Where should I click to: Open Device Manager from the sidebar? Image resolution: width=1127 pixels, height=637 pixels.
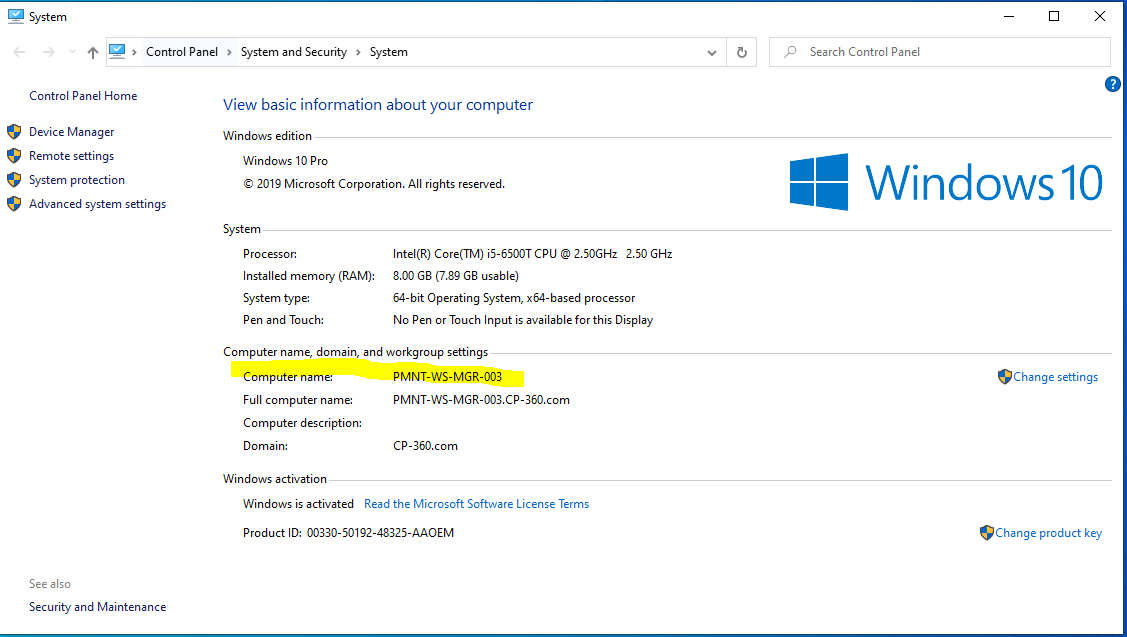(71, 131)
